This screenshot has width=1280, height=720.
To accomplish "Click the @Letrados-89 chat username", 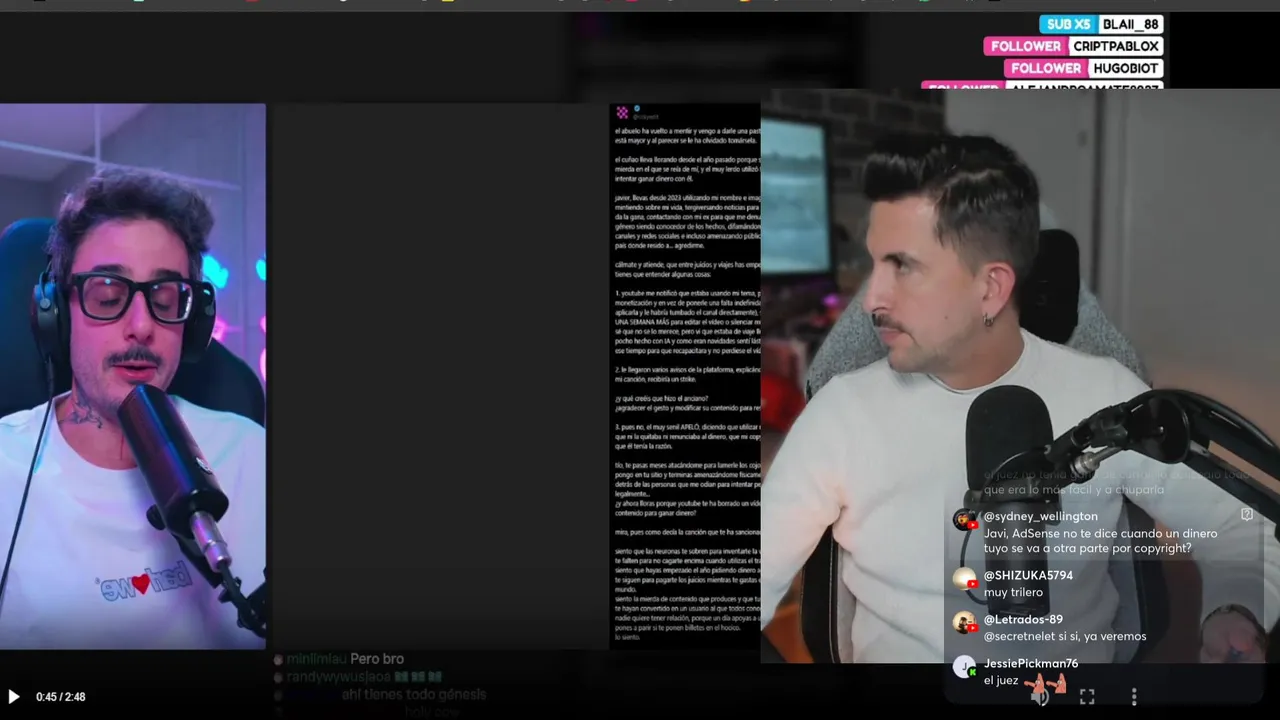I will 1023,619.
